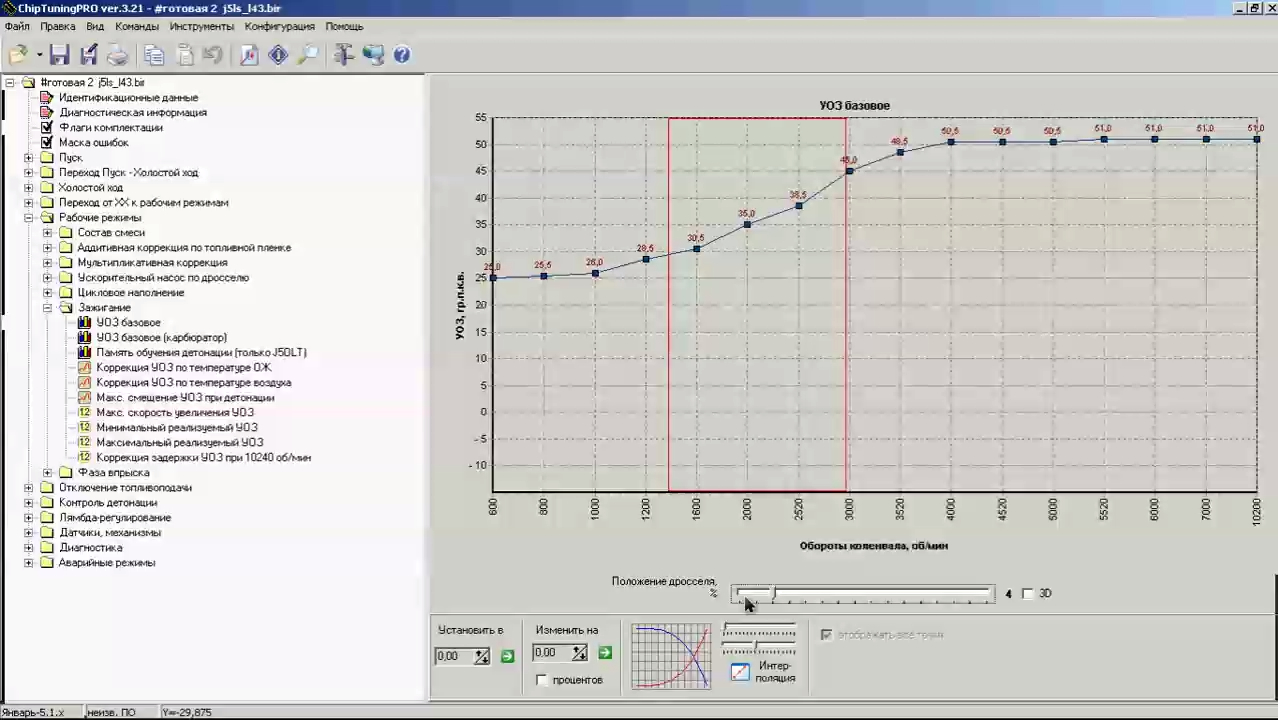Open a firmware file via toolbar icon
The height and width of the screenshot is (720, 1278).
tap(18, 55)
